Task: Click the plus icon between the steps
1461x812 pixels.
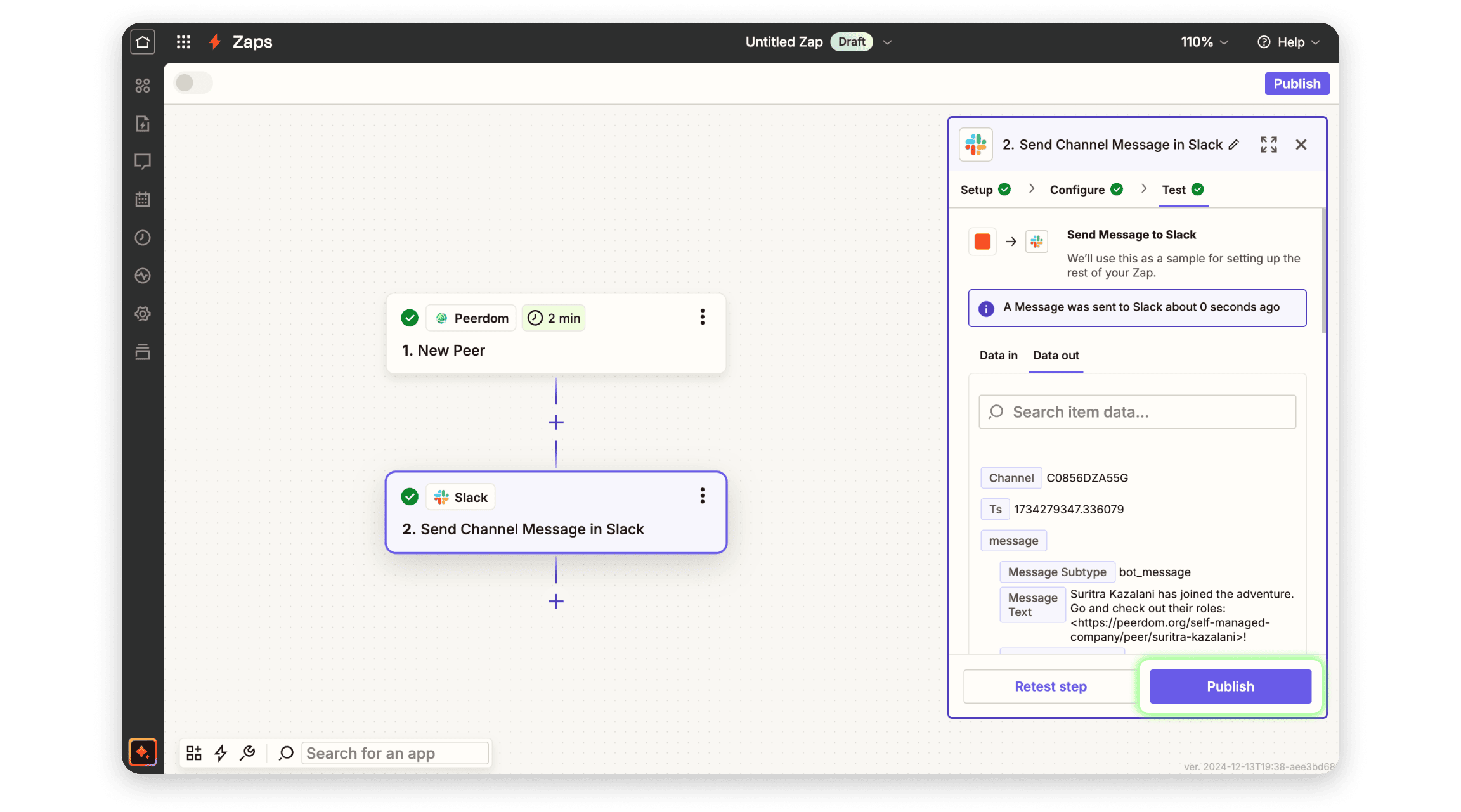Action: [x=556, y=422]
